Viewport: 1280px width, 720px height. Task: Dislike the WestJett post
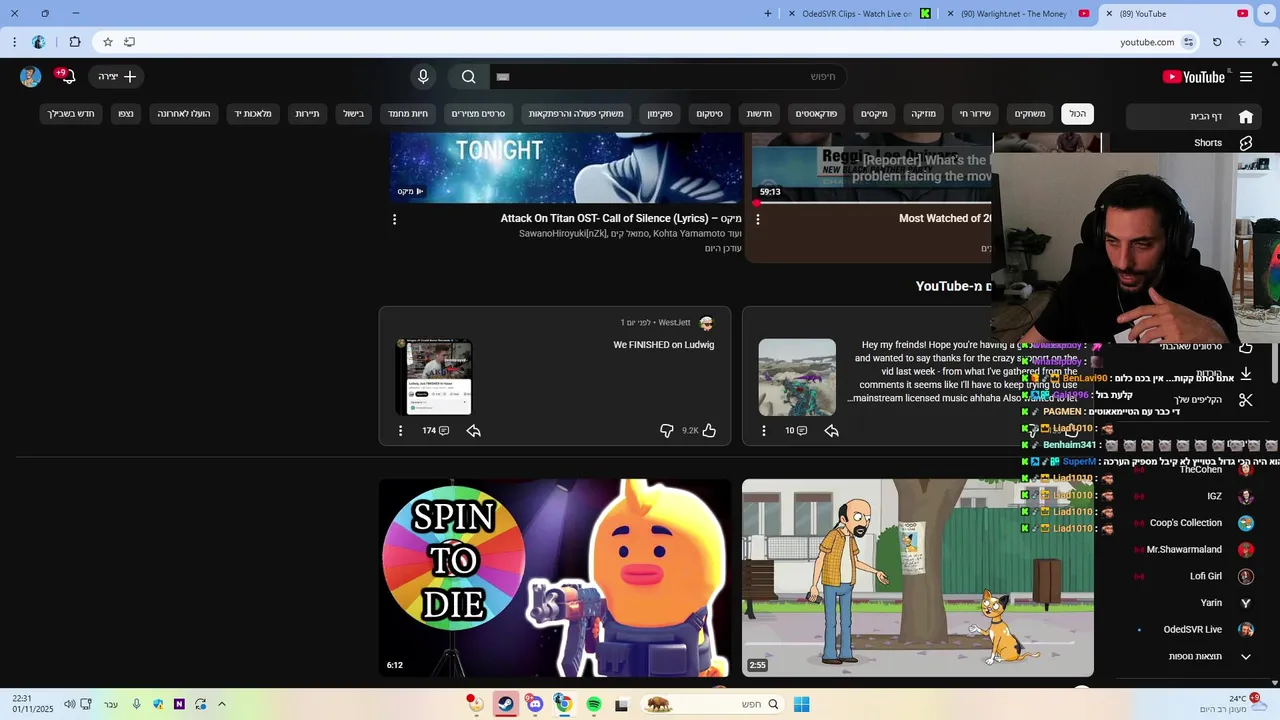coord(666,431)
